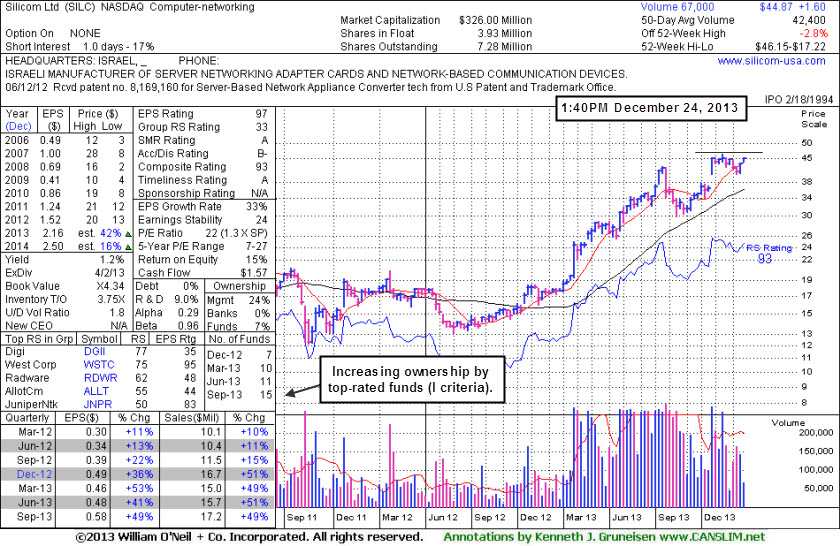Open the www.silicom-usa.com website link
This screenshot has height=546, width=840.
click(x=771, y=61)
